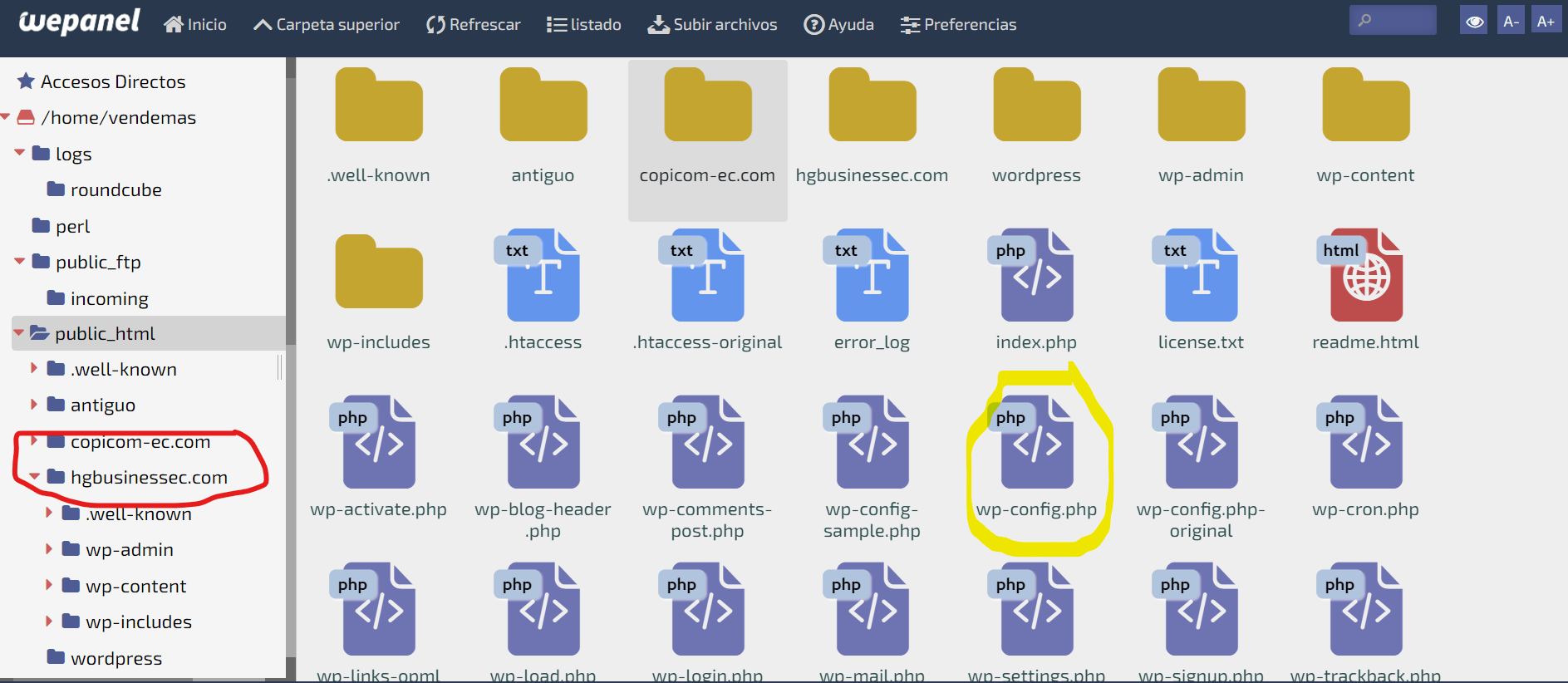Screen dimensions: 1568x683
Task: Select the wp-settings.php file icon
Action: (1031, 609)
